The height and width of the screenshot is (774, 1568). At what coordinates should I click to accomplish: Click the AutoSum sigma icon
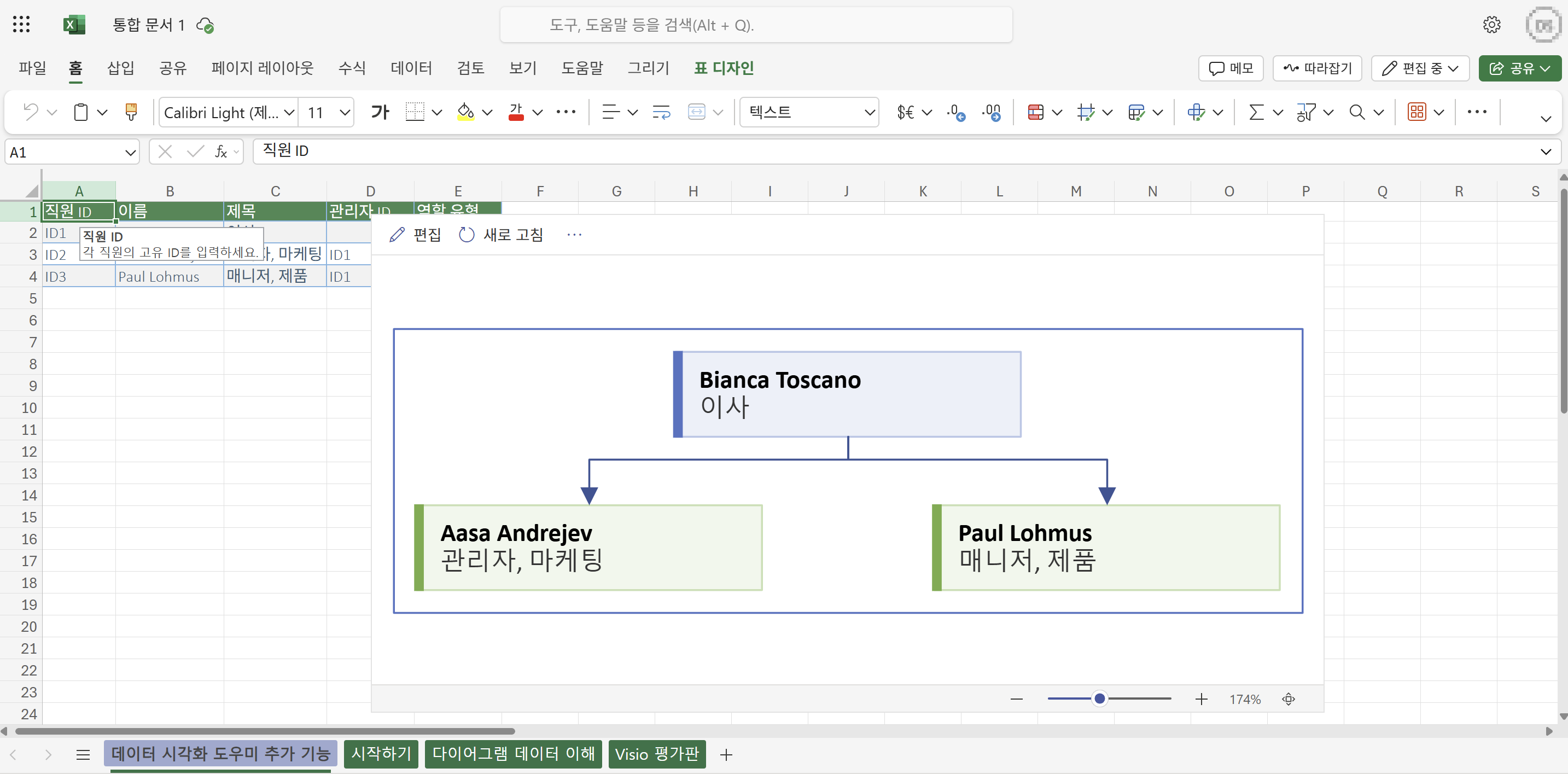1256,112
